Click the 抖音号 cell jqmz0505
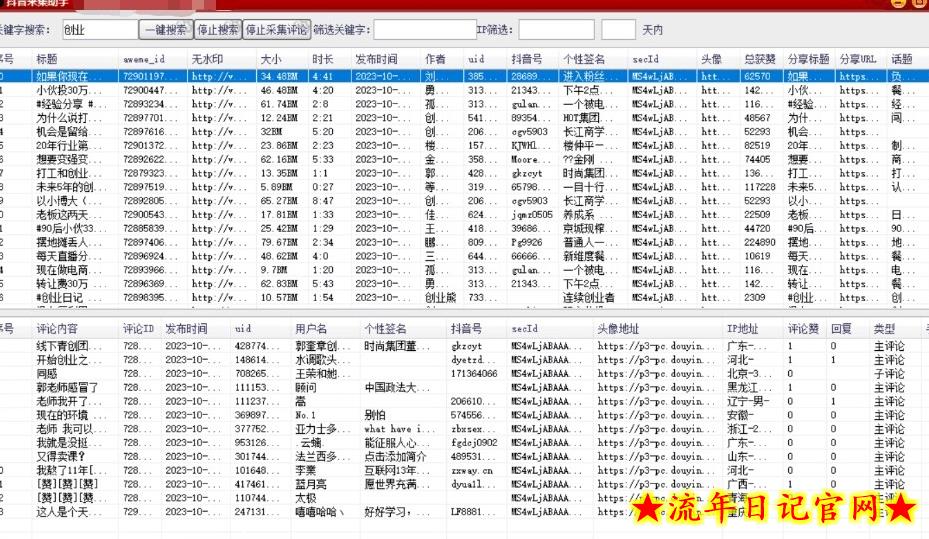 531,214
